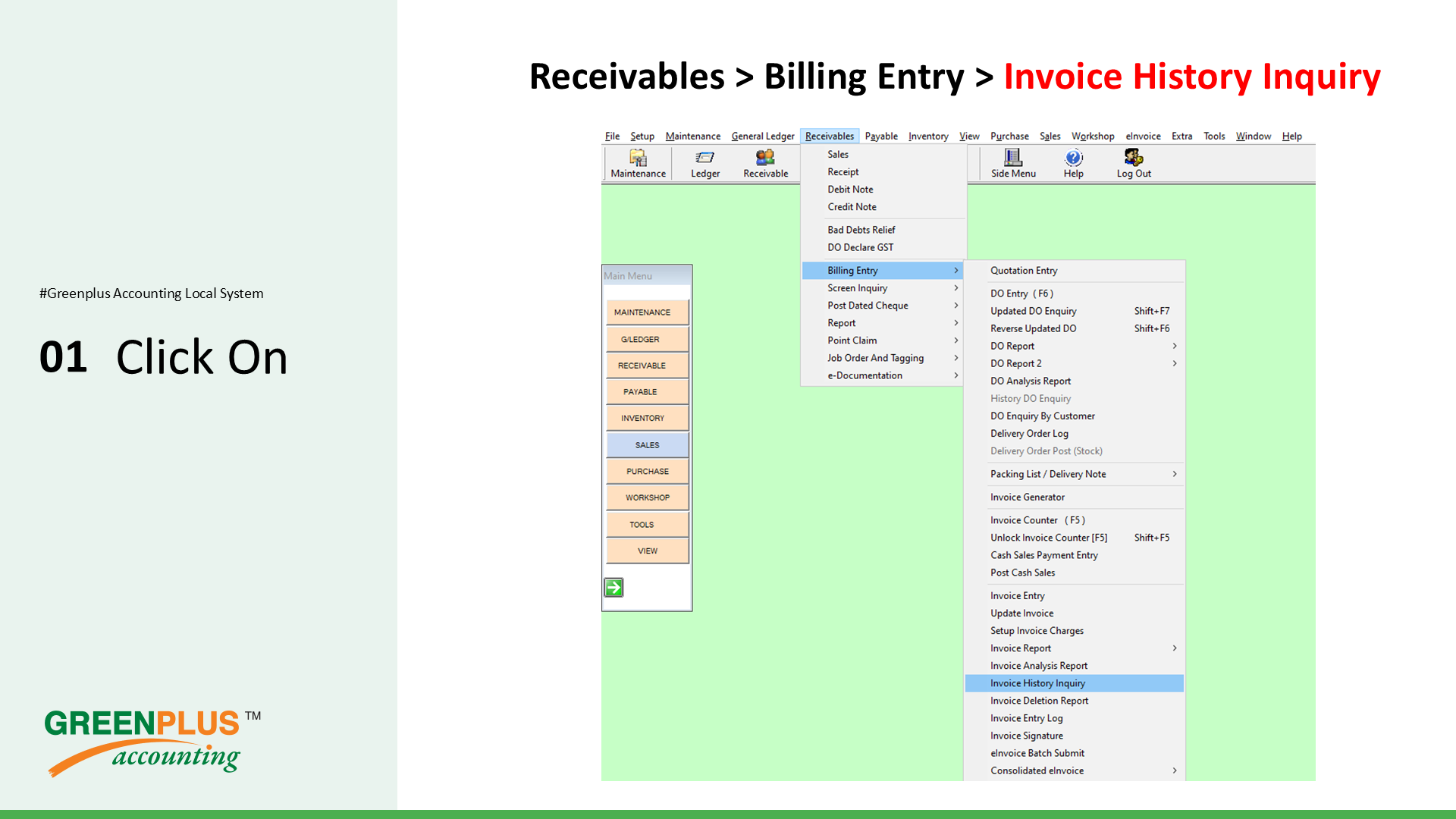Click MAINTENANCE button in Main Menu
Viewport: 1456px width, 819px height.
coord(648,312)
